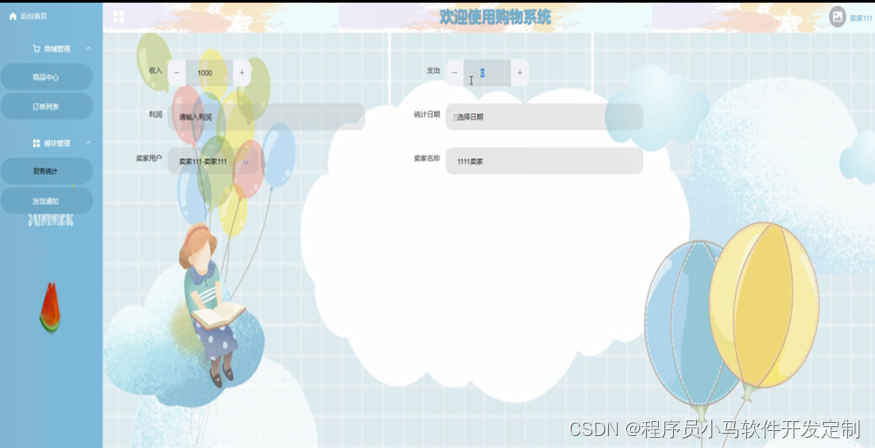Image resolution: width=875 pixels, height=448 pixels.
Task: Decrease the 支出 value with minus button
Action: [455, 73]
